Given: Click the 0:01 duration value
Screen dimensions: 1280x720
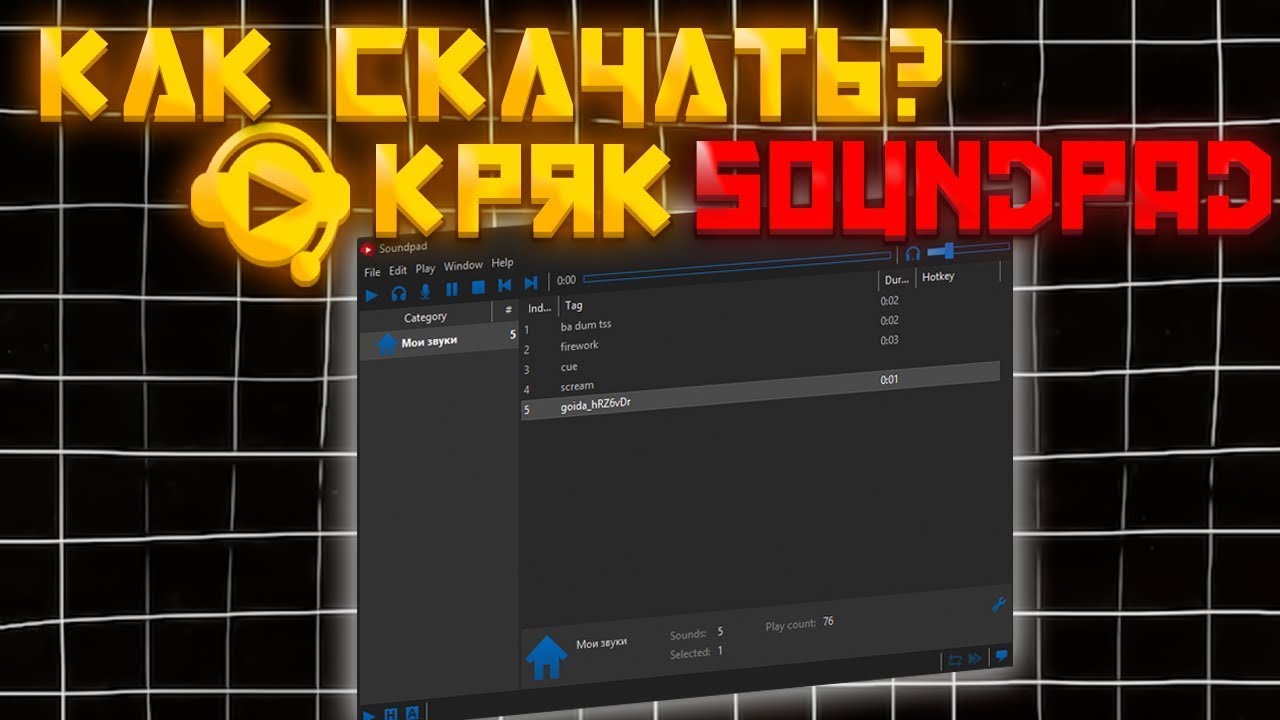Looking at the screenshot, I should [x=889, y=380].
